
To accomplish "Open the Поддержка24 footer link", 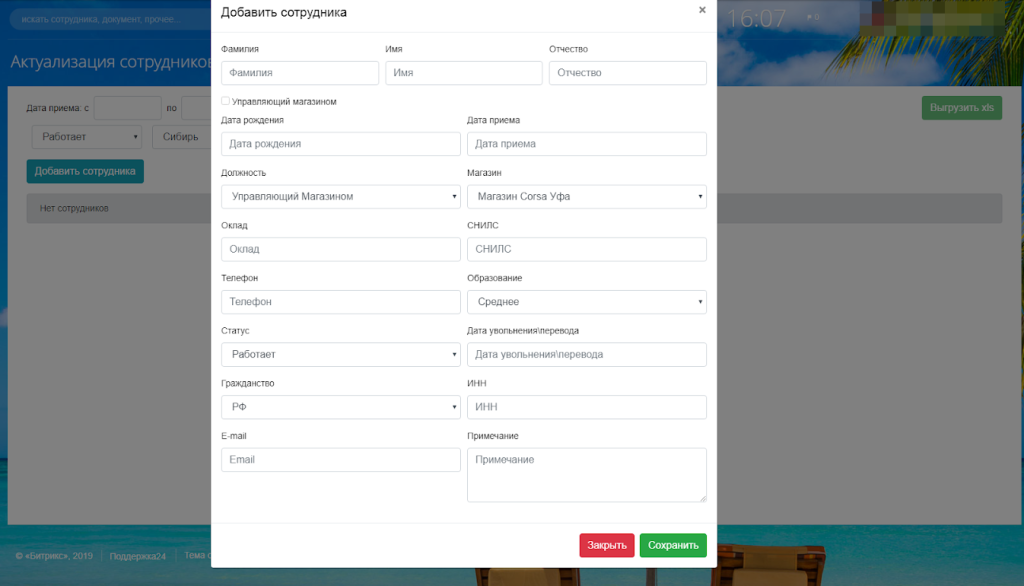I will (138, 556).
